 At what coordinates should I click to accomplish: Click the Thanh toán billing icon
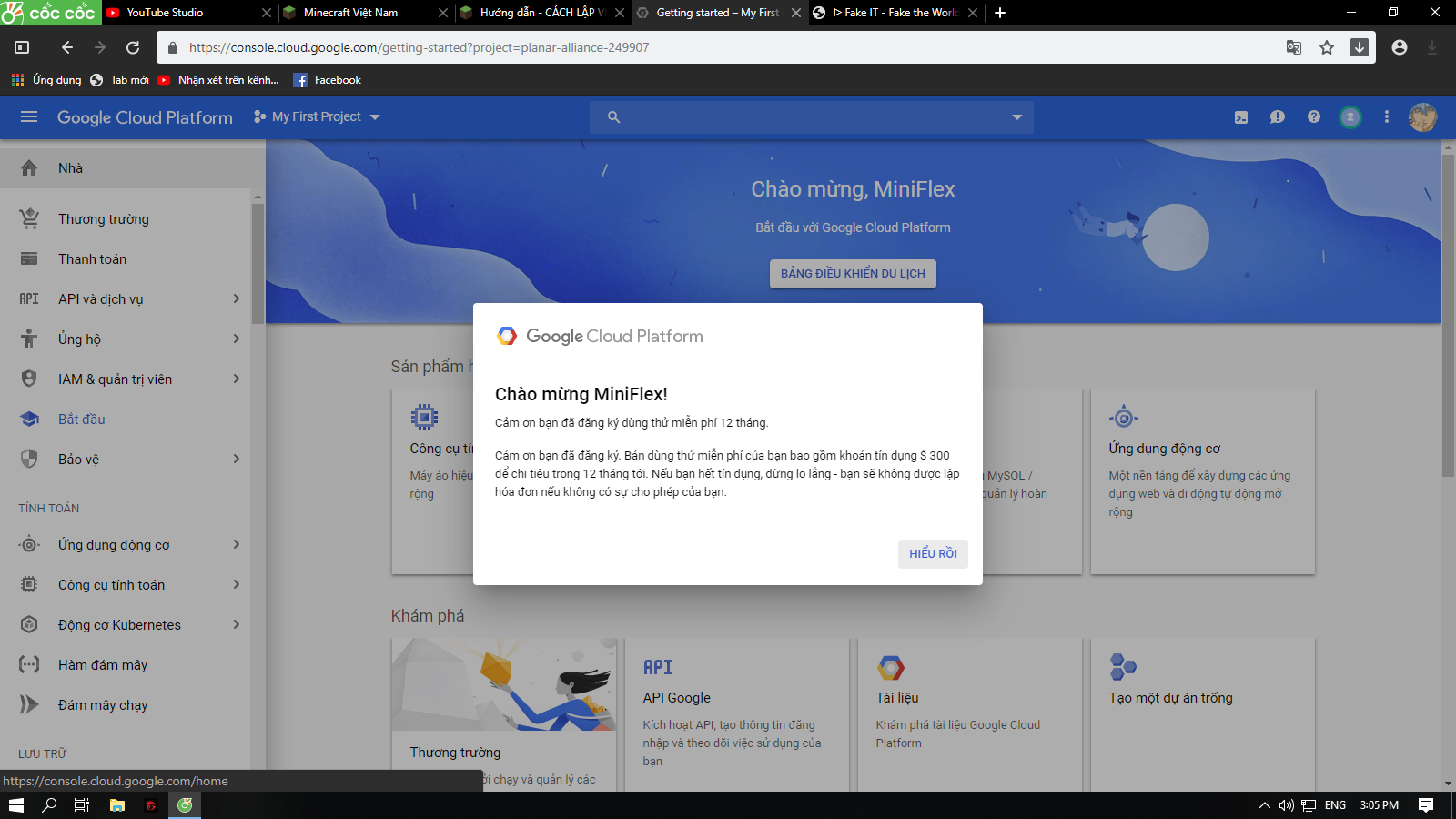tap(29, 258)
